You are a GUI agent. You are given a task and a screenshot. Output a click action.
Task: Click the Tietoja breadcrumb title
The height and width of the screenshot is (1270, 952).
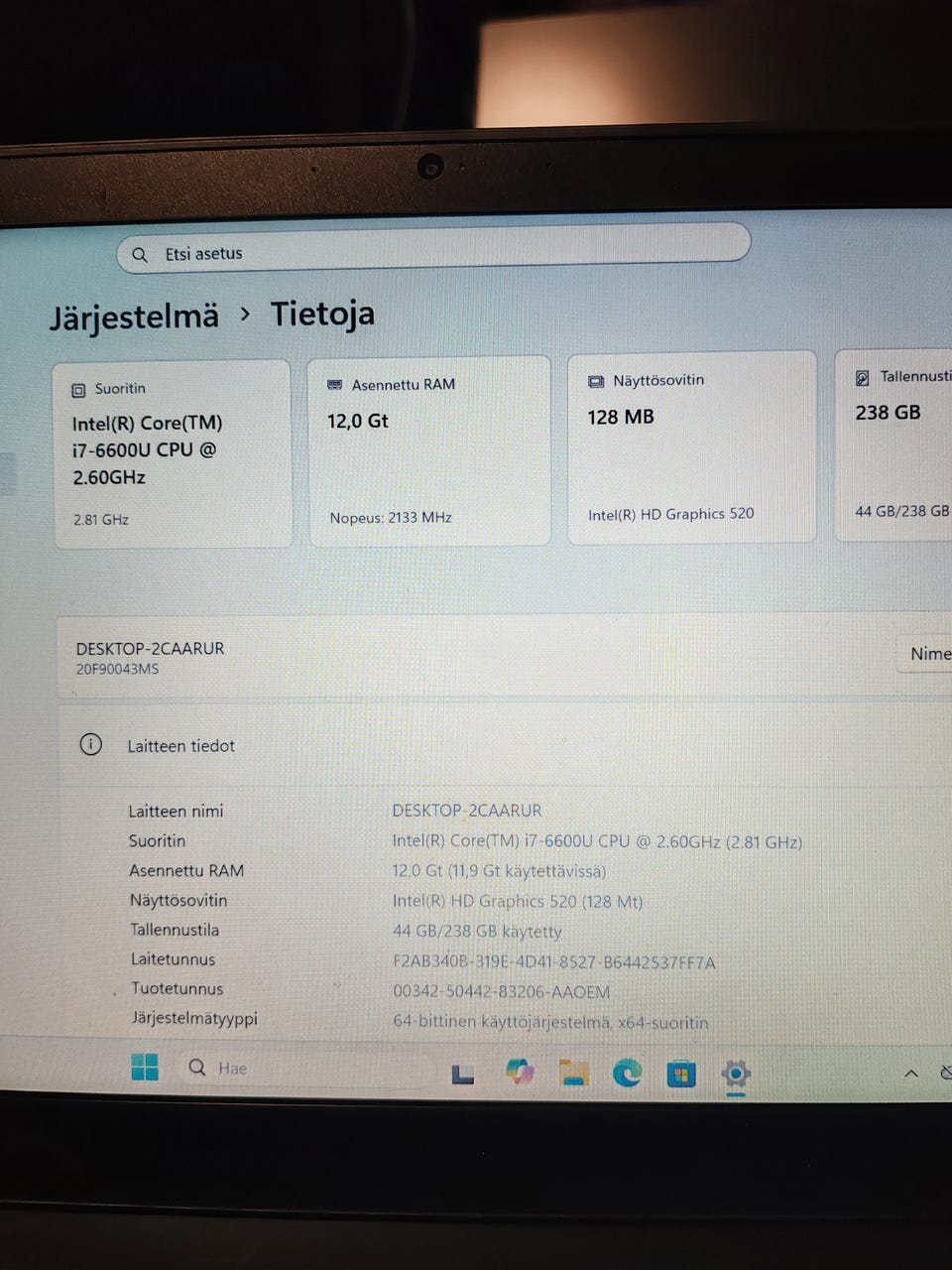(322, 314)
